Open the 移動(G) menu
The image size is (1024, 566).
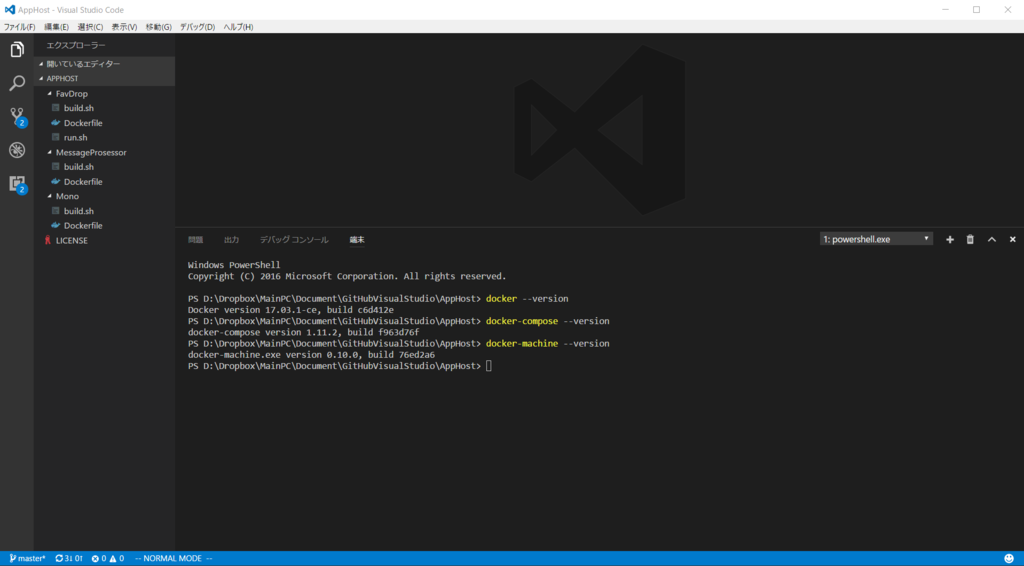[159, 27]
